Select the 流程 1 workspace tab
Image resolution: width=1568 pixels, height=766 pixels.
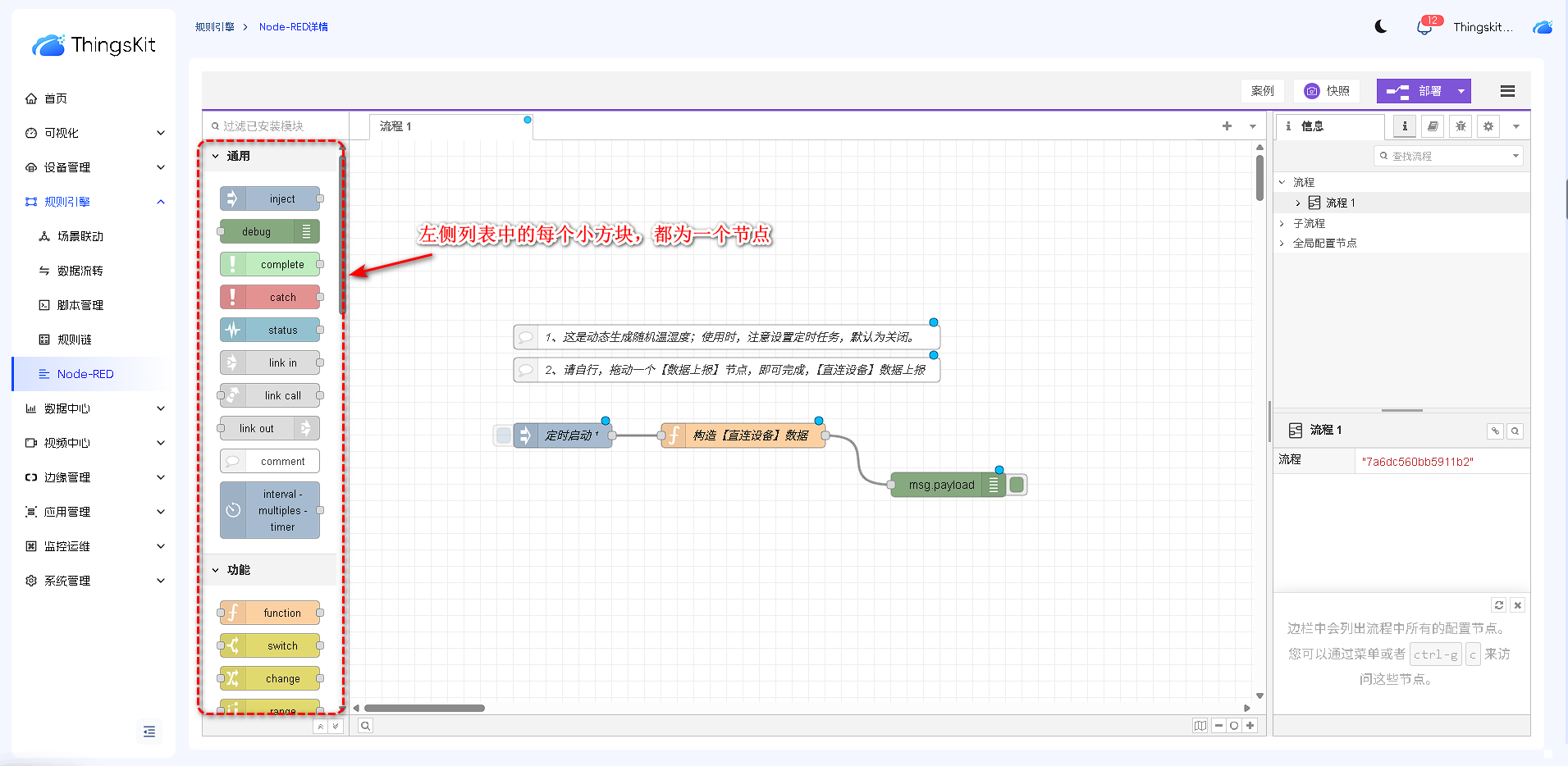click(x=395, y=126)
